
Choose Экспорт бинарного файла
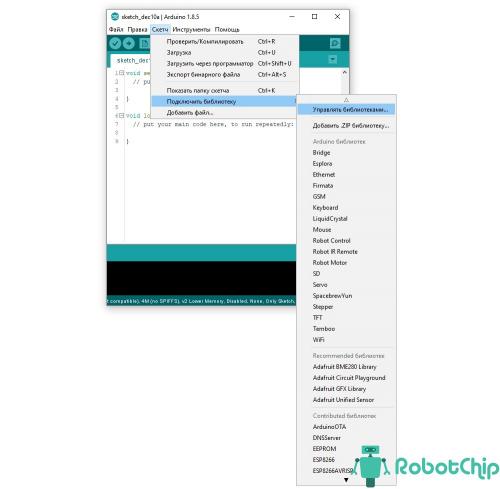coord(225,75)
